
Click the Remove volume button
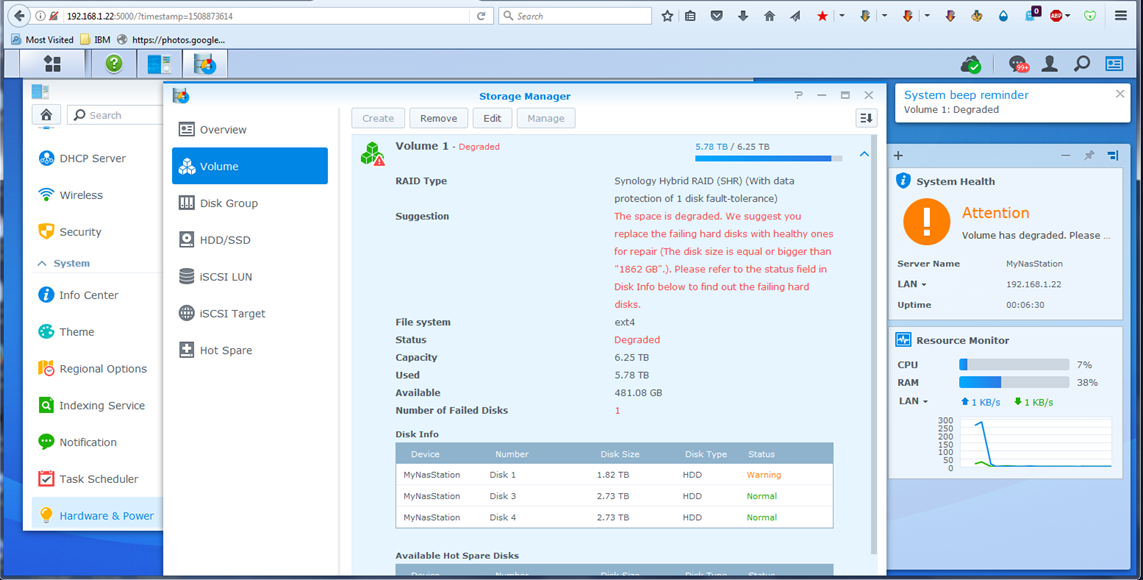click(438, 118)
